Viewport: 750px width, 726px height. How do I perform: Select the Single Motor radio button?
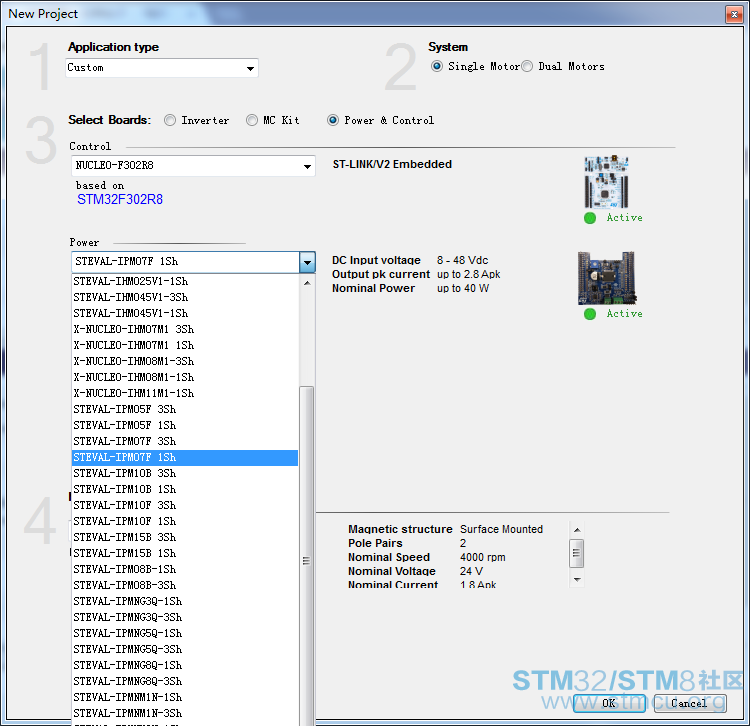pos(437,66)
